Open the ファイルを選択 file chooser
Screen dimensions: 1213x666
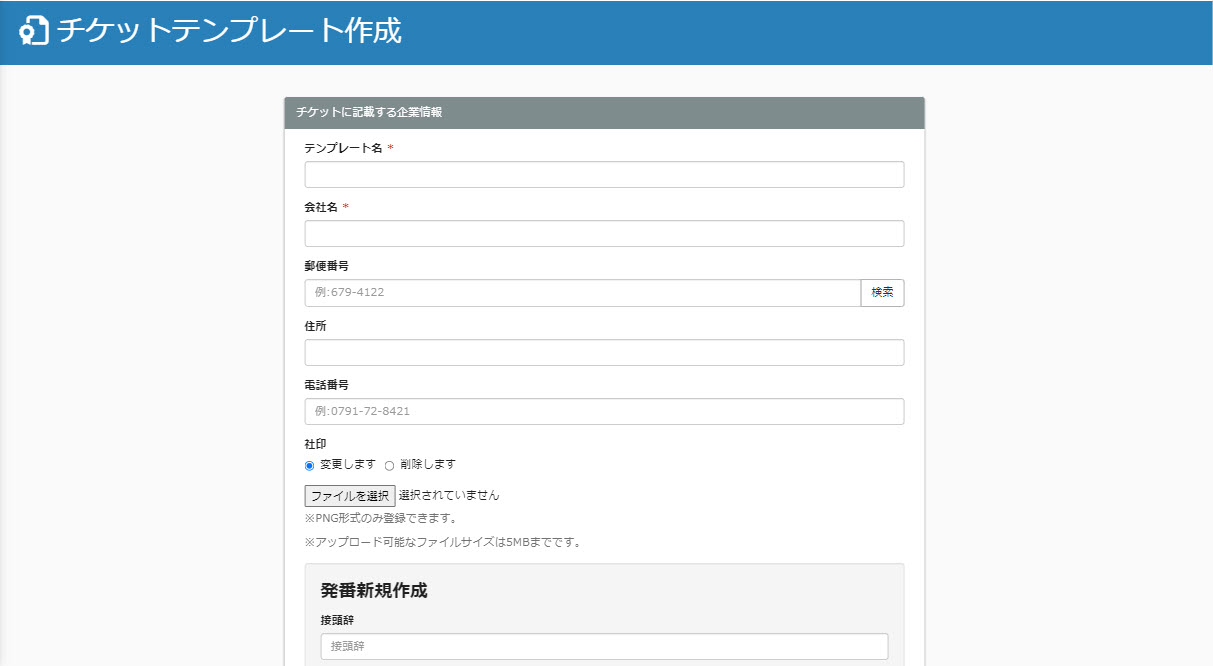coord(349,496)
